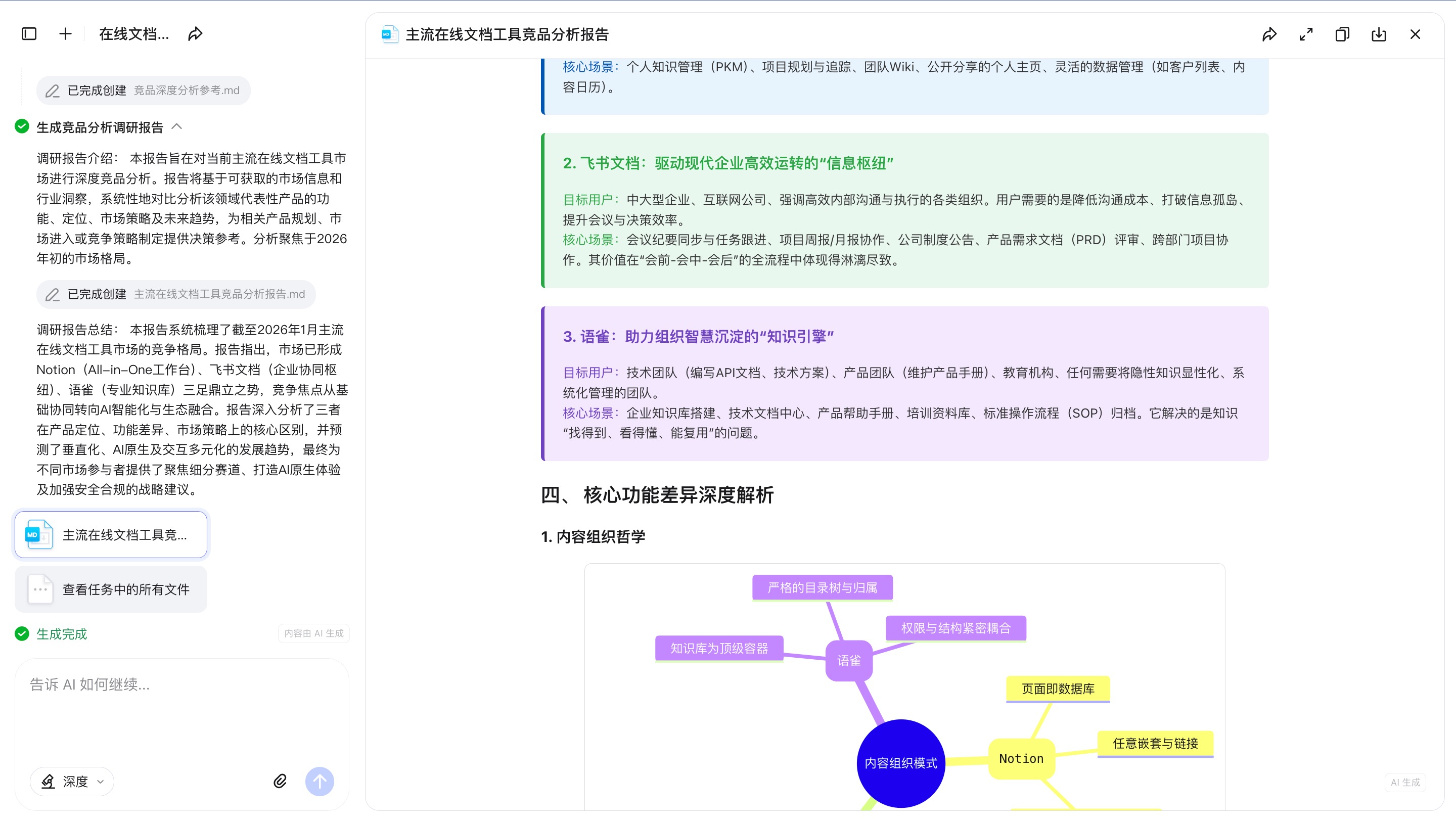Open the 深度 mode dropdown
The image size is (1456, 822).
point(72,781)
